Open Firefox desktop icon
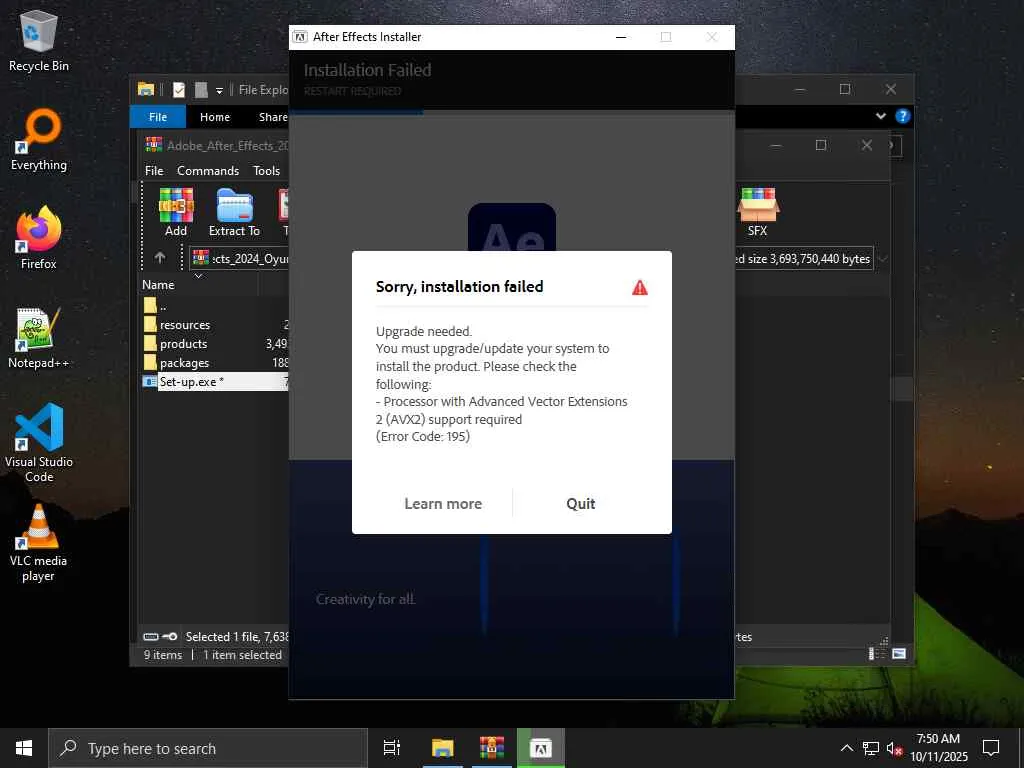This screenshot has width=1024, height=768. [39, 238]
